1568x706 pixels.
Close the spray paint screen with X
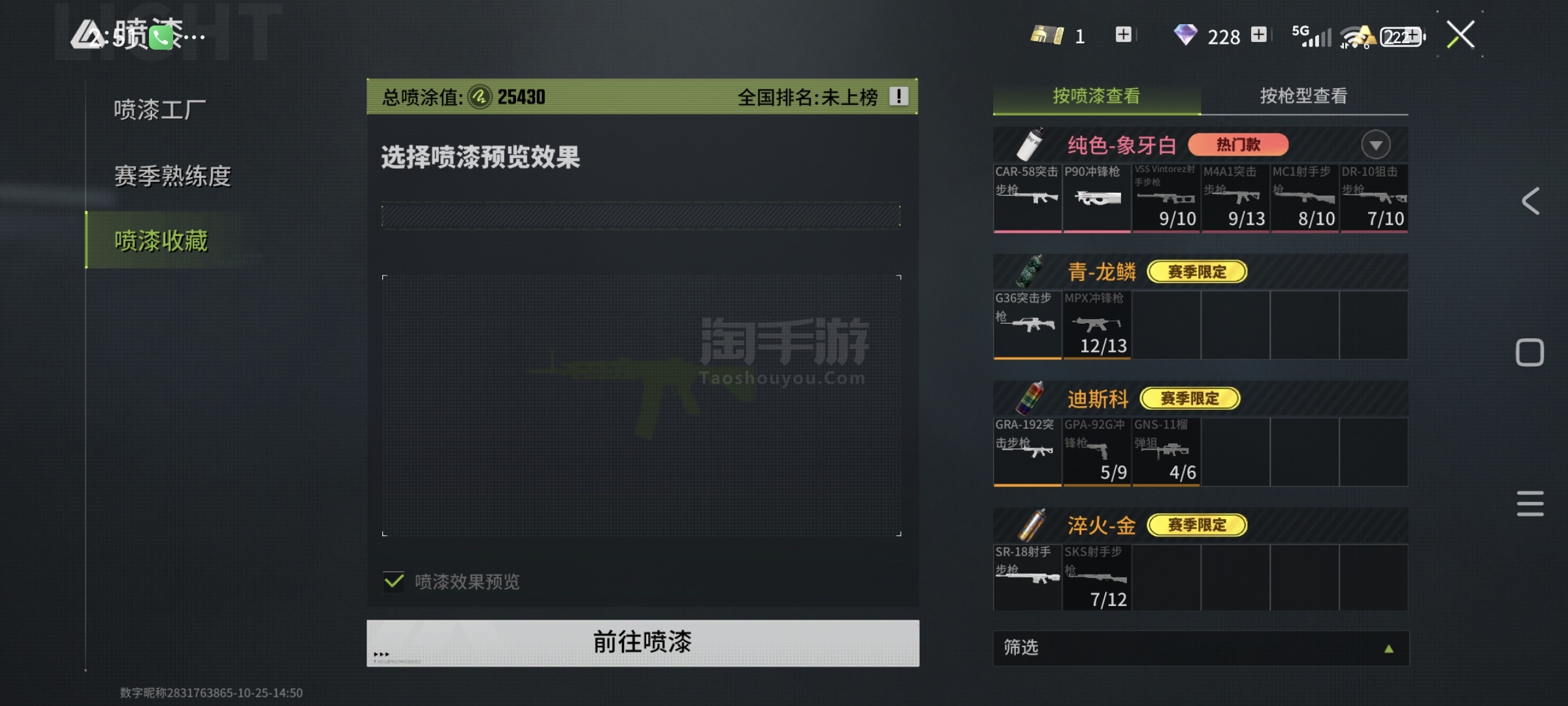[x=1461, y=35]
